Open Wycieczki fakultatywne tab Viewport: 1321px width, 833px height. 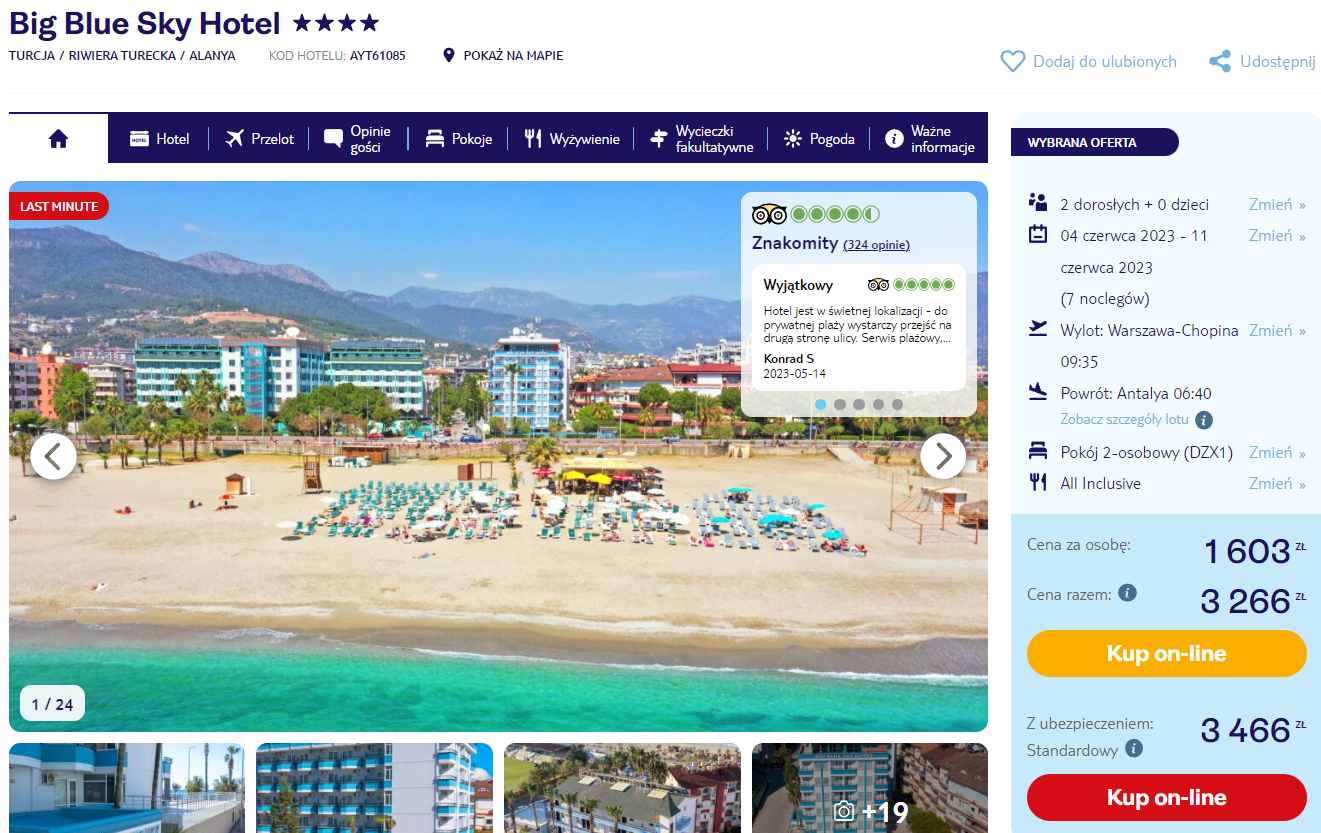tap(700, 139)
